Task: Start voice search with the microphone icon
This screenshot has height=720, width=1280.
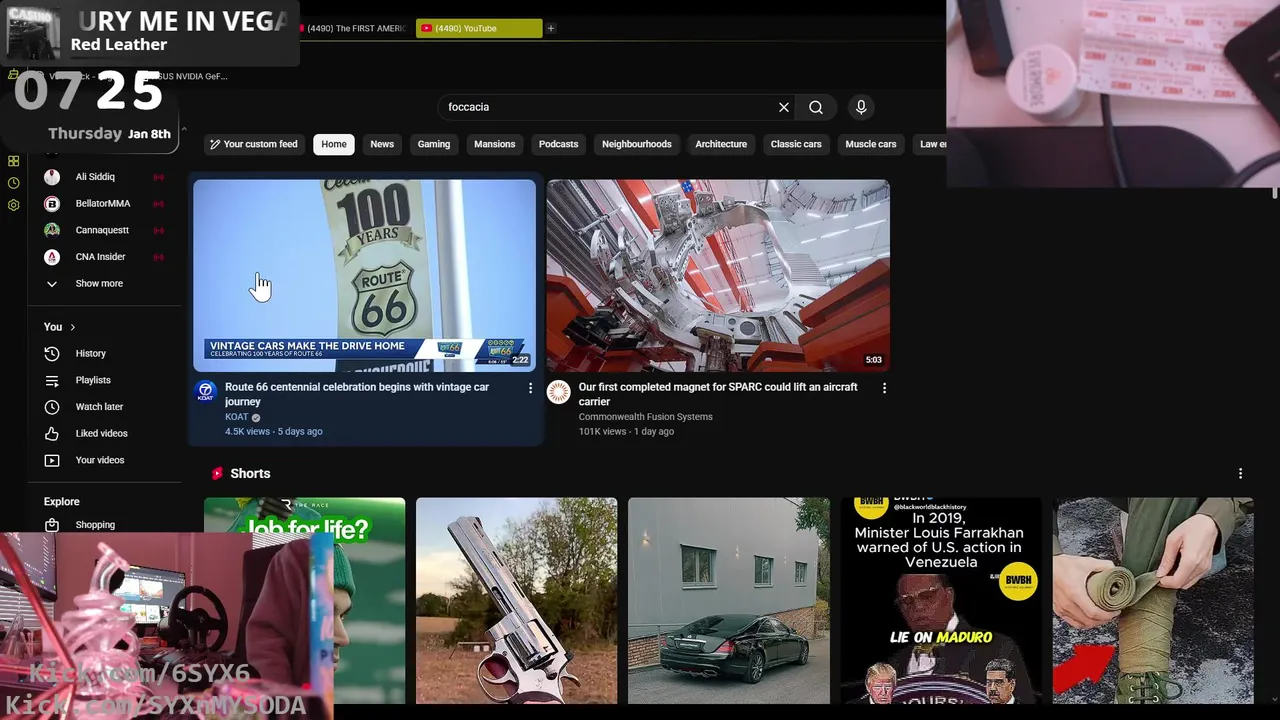Action: [x=861, y=107]
